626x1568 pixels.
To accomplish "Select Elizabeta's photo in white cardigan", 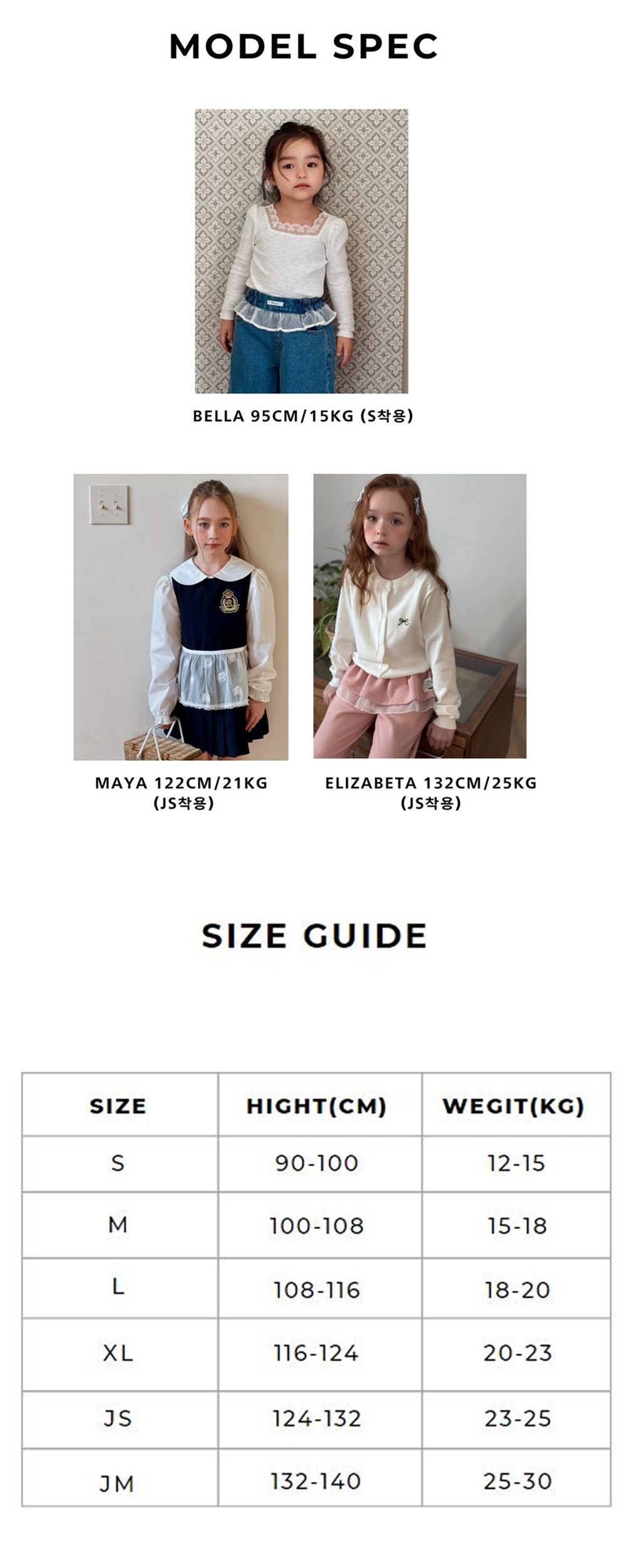I will click(x=419, y=616).
